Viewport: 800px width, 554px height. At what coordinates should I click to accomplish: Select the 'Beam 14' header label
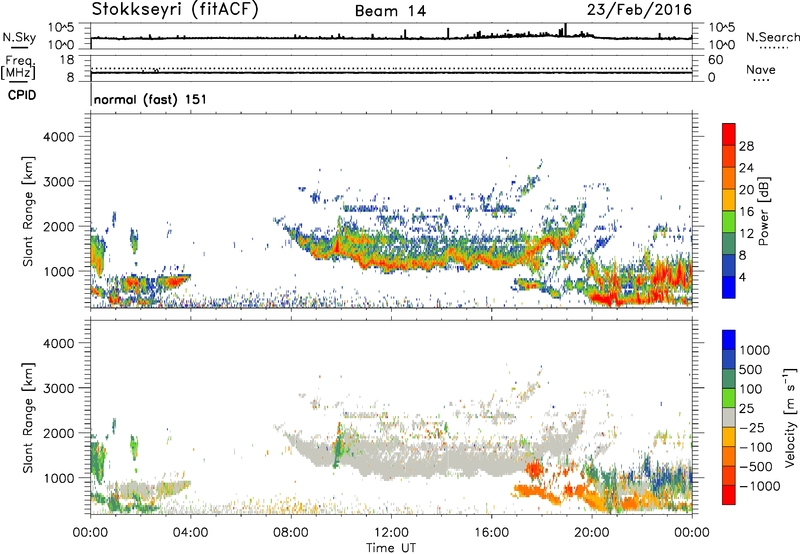(x=390, y=11)
